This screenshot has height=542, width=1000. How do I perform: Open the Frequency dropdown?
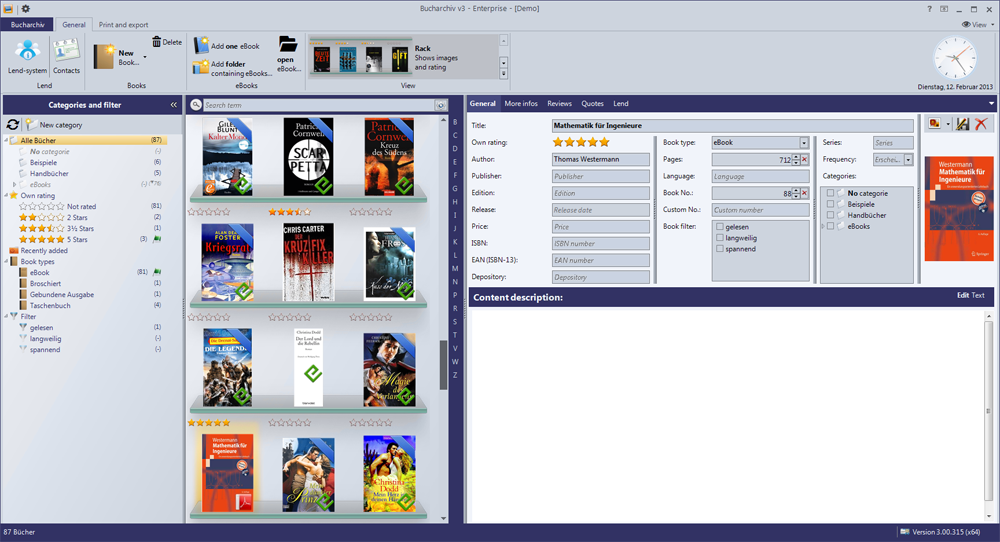[908, 159]
